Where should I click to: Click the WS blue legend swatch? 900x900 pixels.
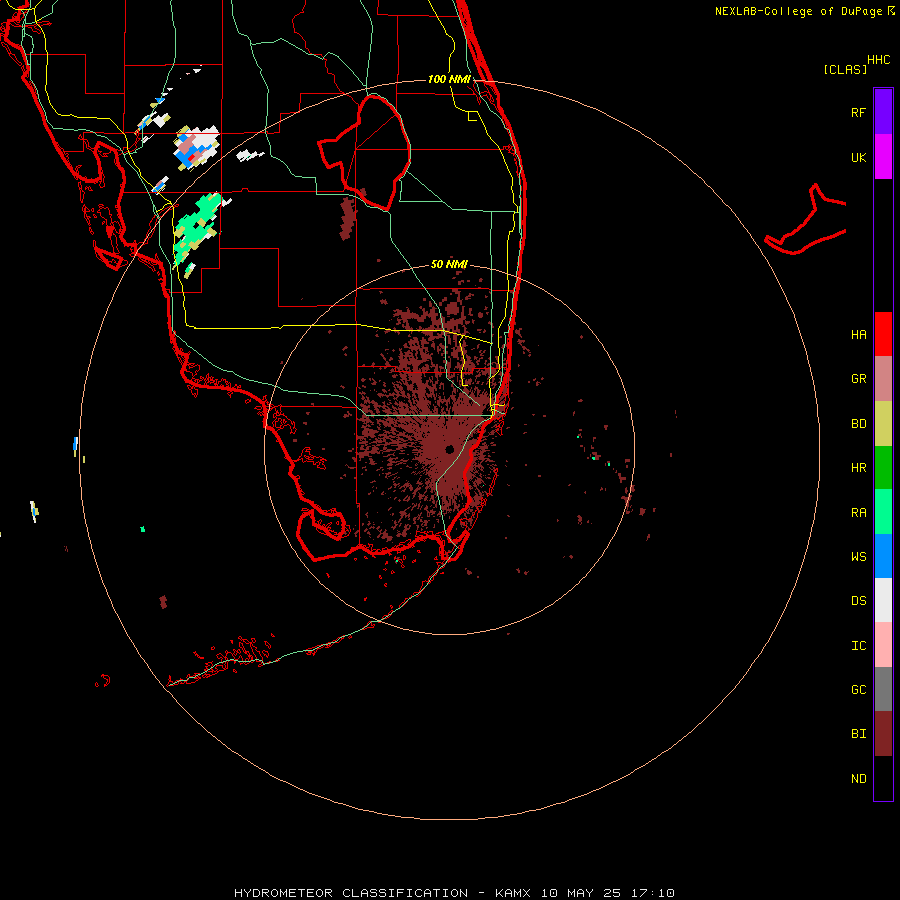coord(883,556)
